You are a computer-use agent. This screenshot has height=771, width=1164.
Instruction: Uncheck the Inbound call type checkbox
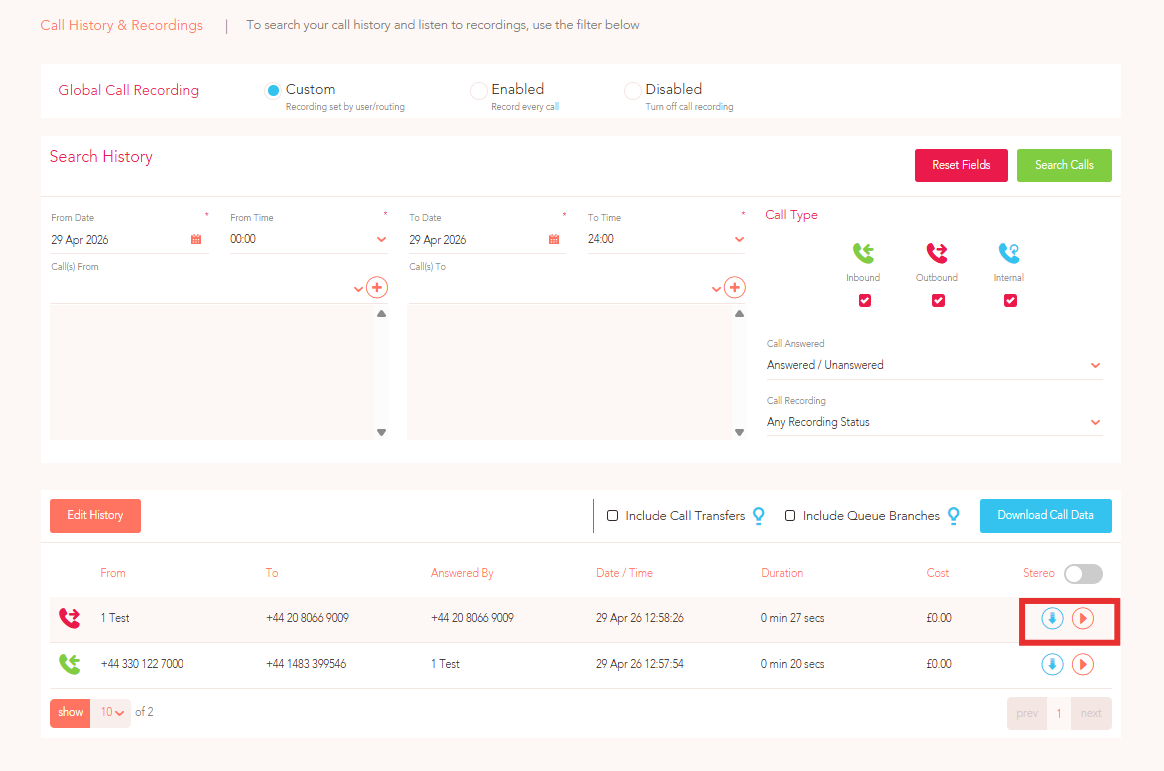(865, 301)
